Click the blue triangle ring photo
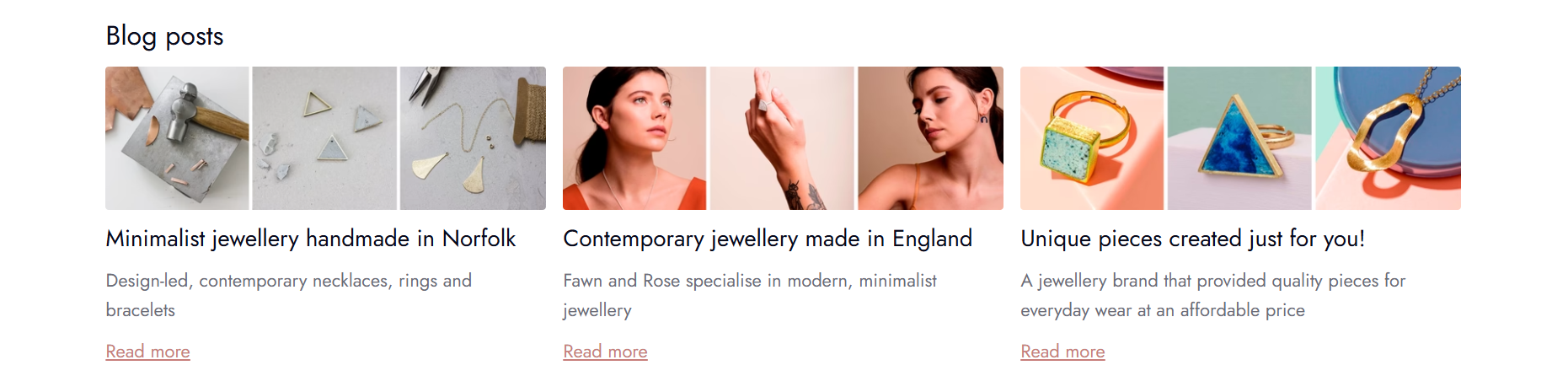The height and width of the screenshot is (392, 1568). tap(1239, 138)
